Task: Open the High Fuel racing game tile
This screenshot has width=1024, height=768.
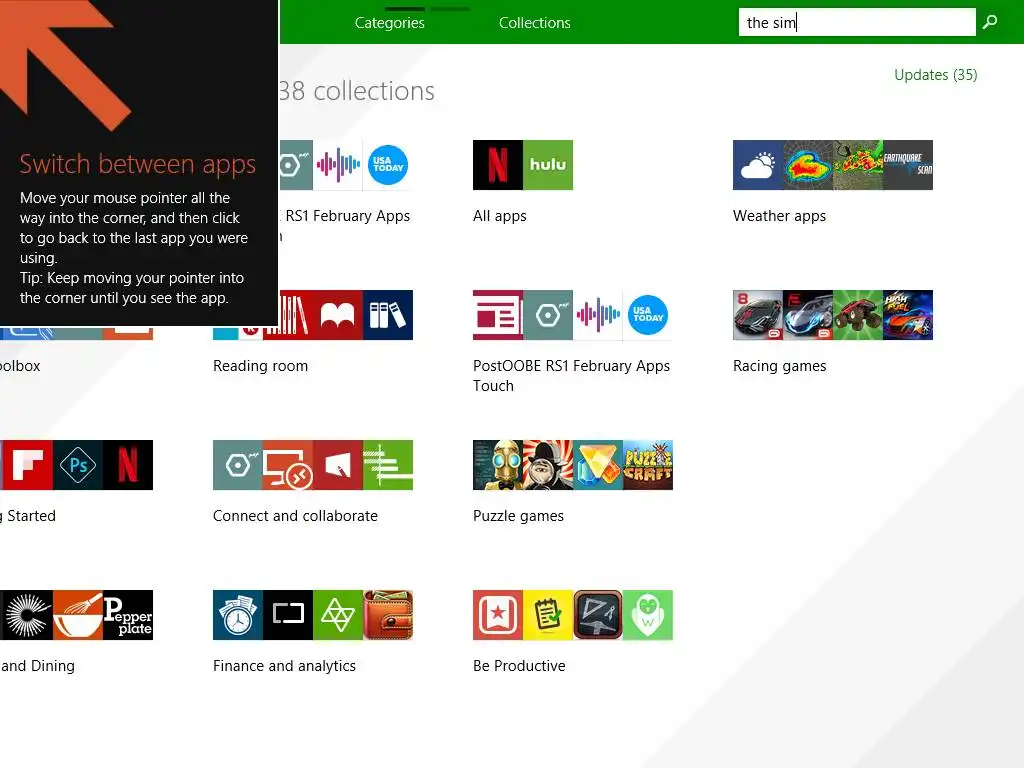Action: tap(908, 315)
